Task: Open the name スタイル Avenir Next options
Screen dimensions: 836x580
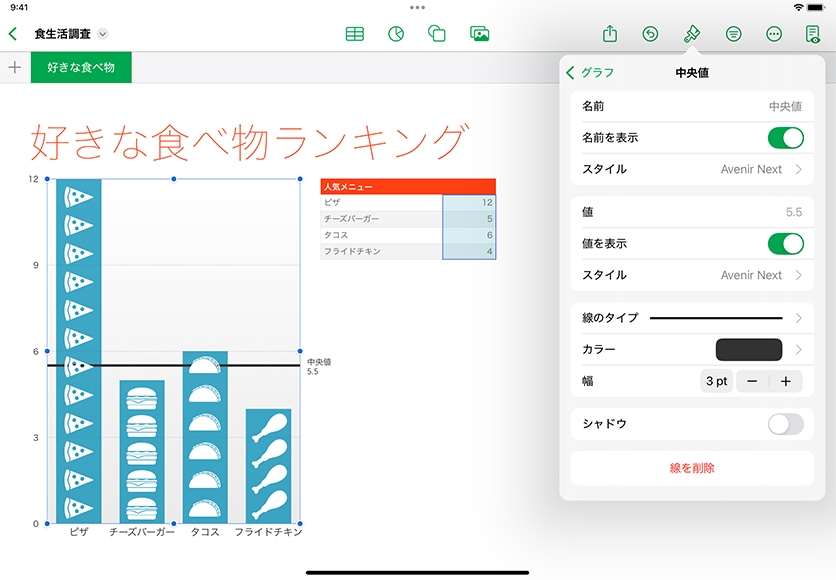Action: coord(760,170)
